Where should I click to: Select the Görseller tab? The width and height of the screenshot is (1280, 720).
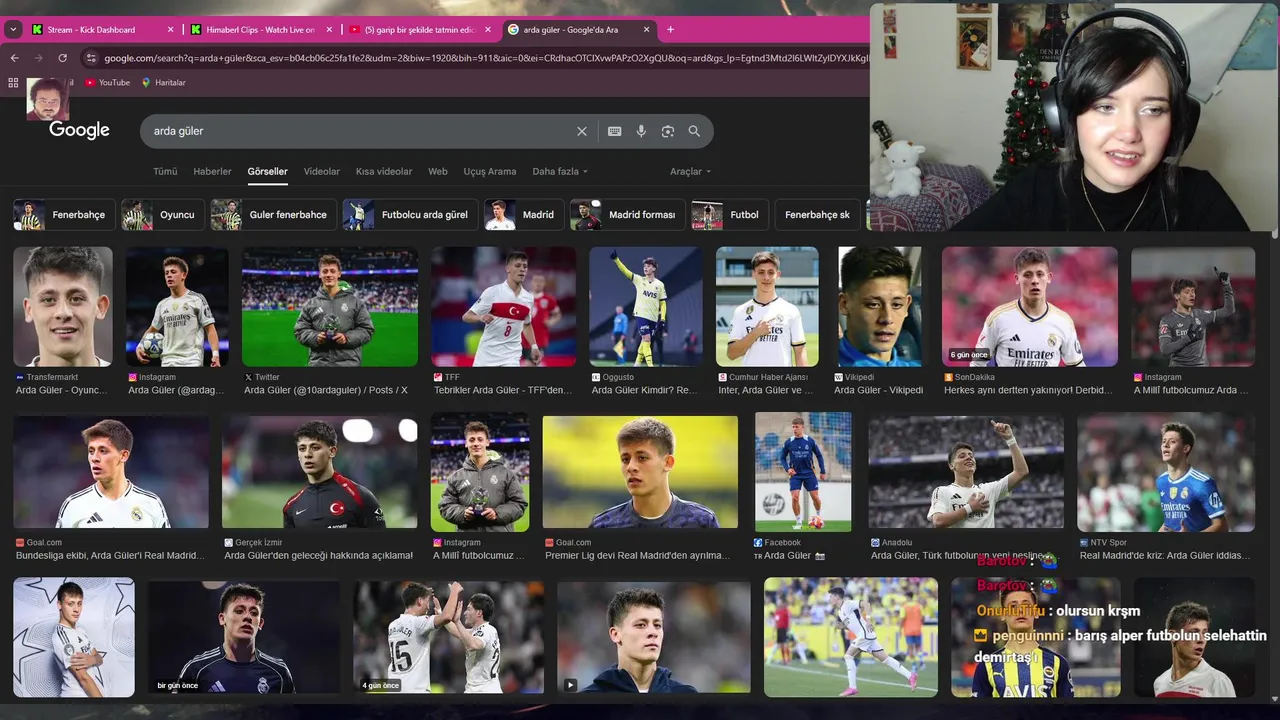tap(267, 171)
